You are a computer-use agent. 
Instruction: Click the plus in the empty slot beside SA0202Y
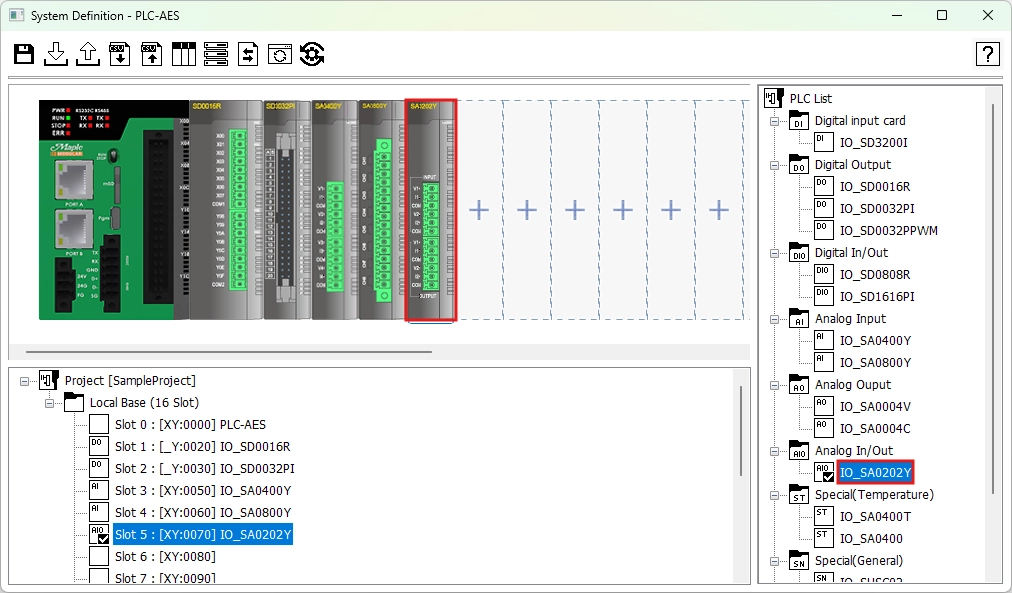pos(479,210)
